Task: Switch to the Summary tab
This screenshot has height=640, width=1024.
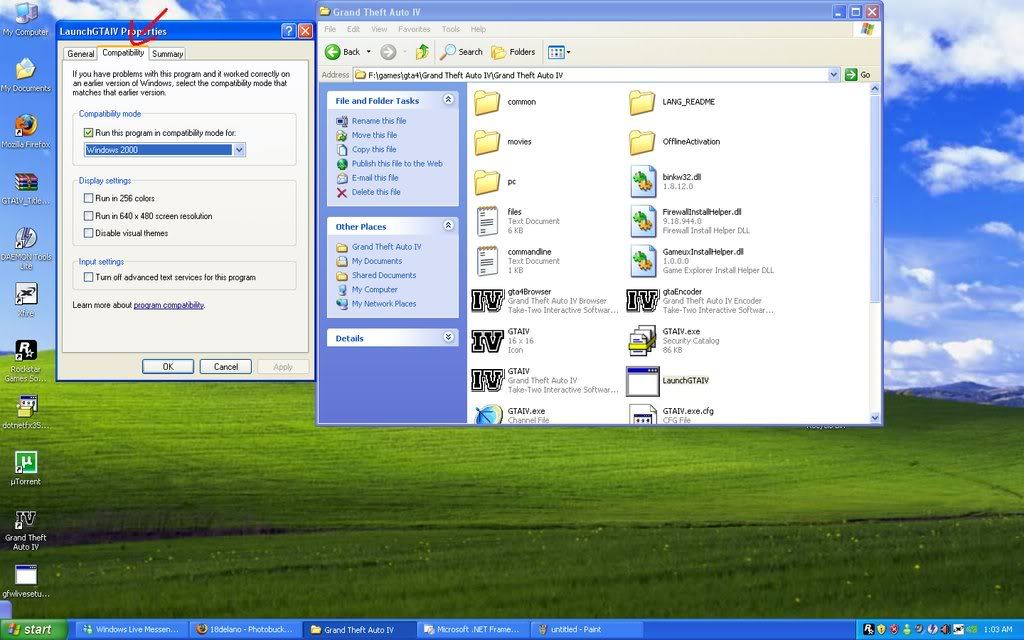Action: pos(167,54)
